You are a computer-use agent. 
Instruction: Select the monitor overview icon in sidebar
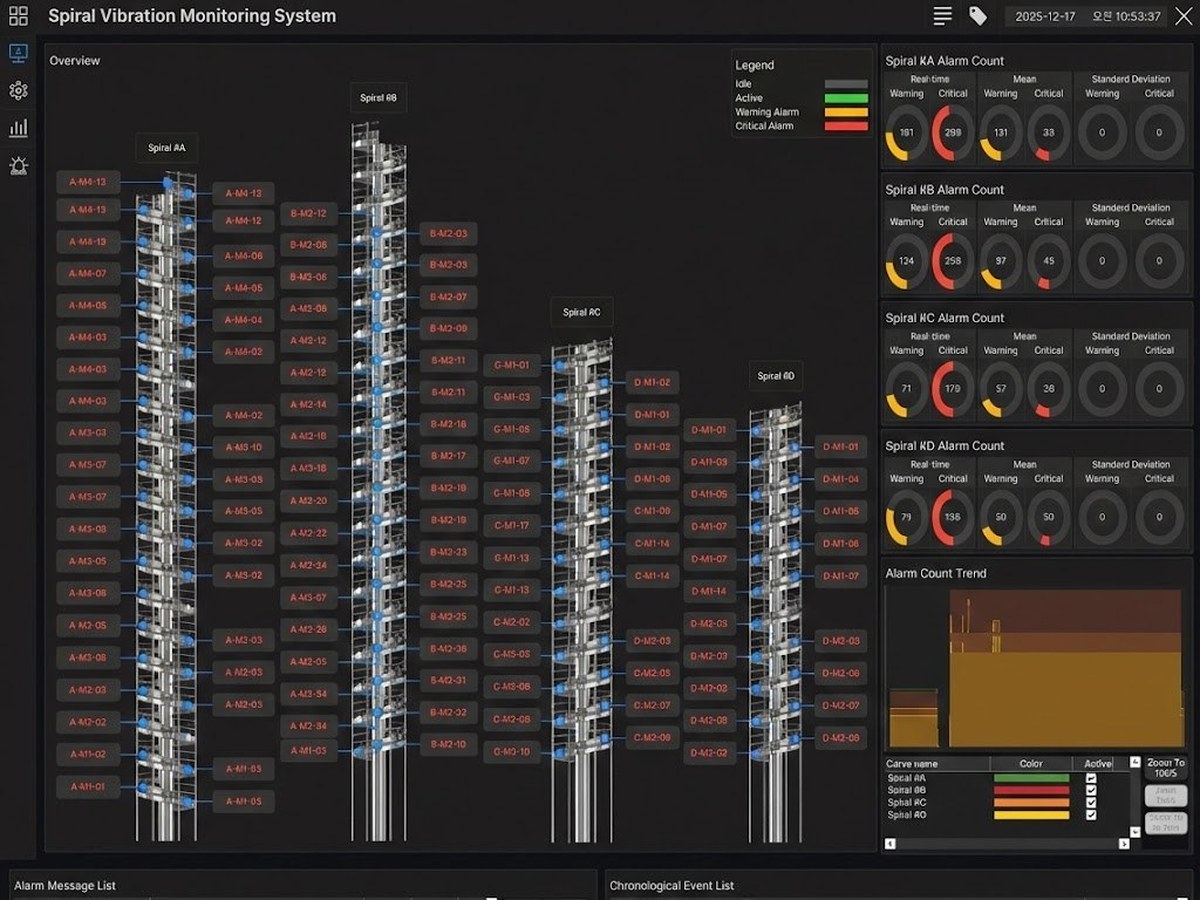coord(18,53)
